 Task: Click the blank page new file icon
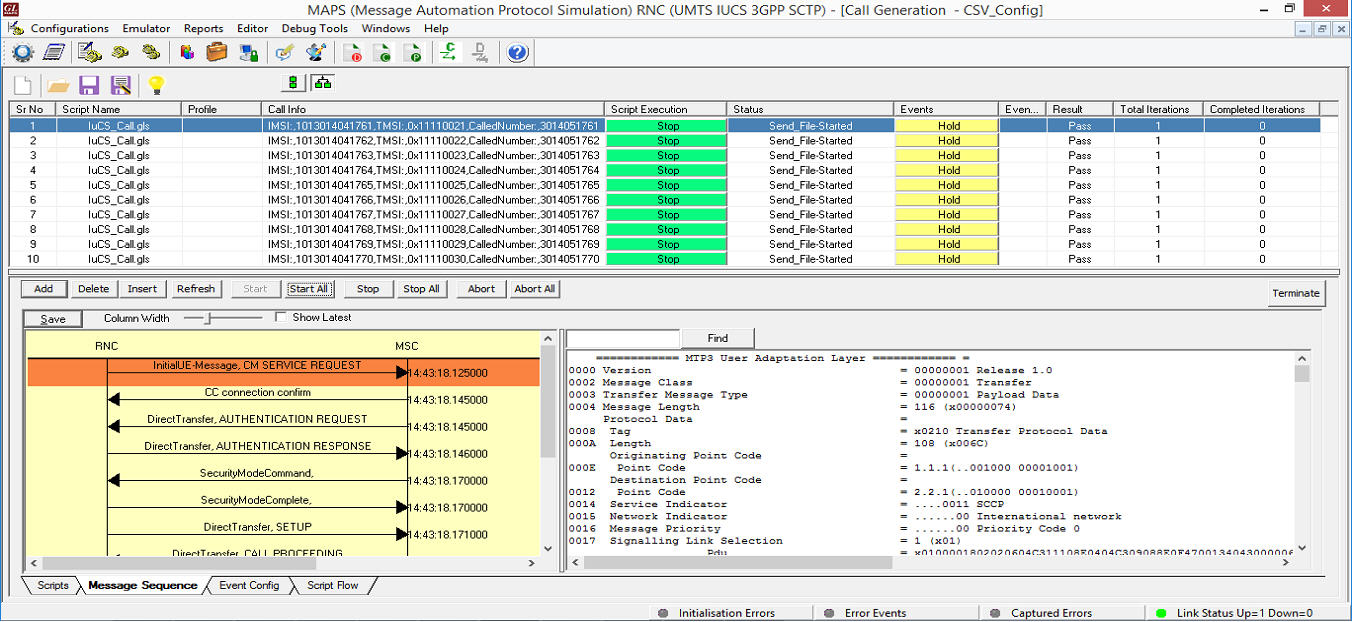23,85
